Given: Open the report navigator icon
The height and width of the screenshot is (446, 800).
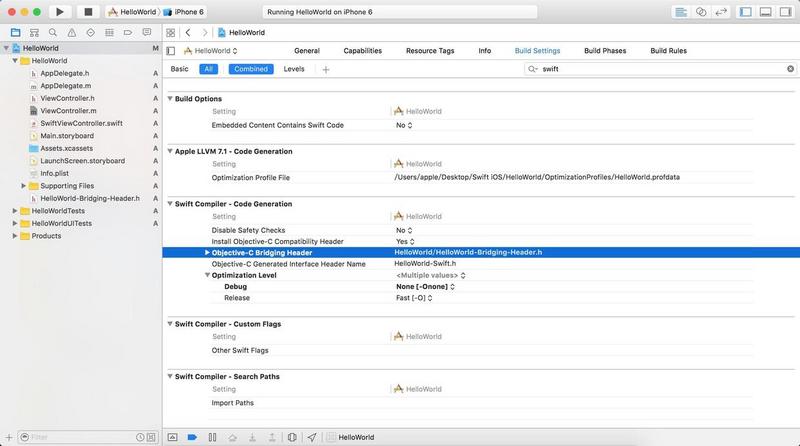Looking at the screenshot, I should pos(147,33).
